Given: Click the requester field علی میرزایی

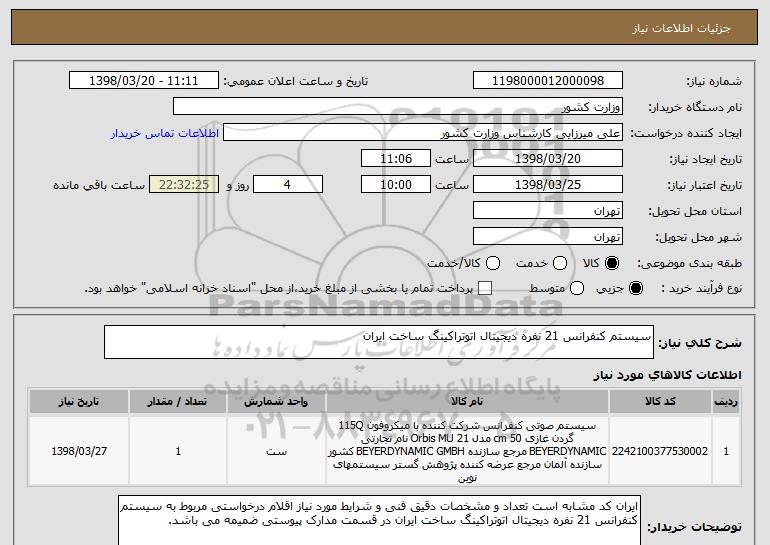Looking at the screenshot, I should (x=423, y=133).
